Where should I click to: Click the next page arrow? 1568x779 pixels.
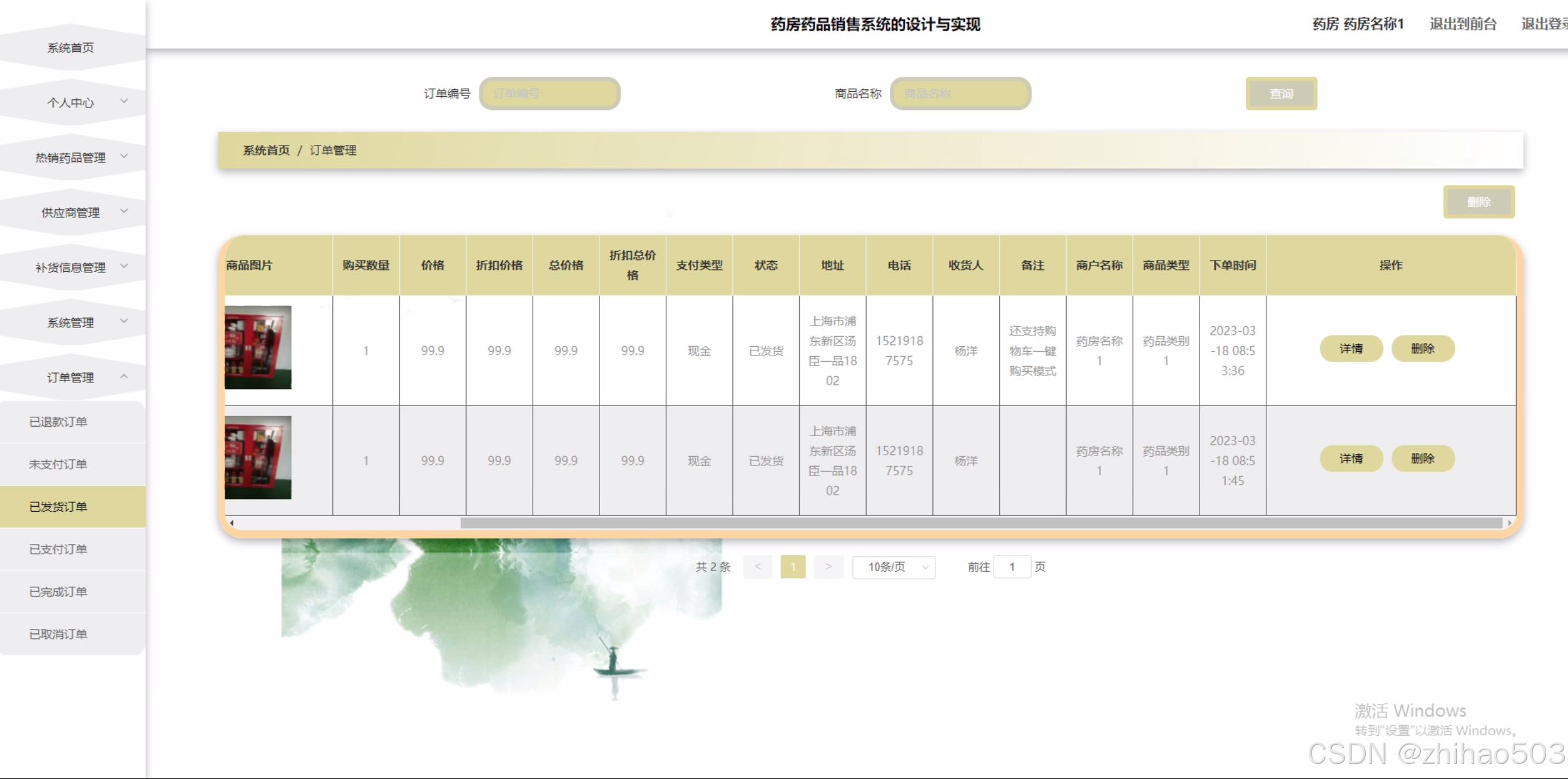829,567
